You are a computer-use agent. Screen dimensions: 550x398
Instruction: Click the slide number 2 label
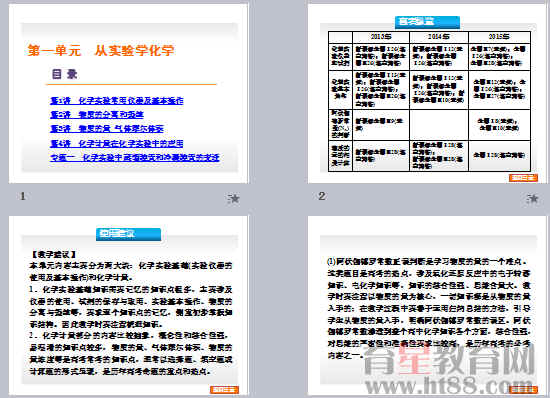point(322,196)
